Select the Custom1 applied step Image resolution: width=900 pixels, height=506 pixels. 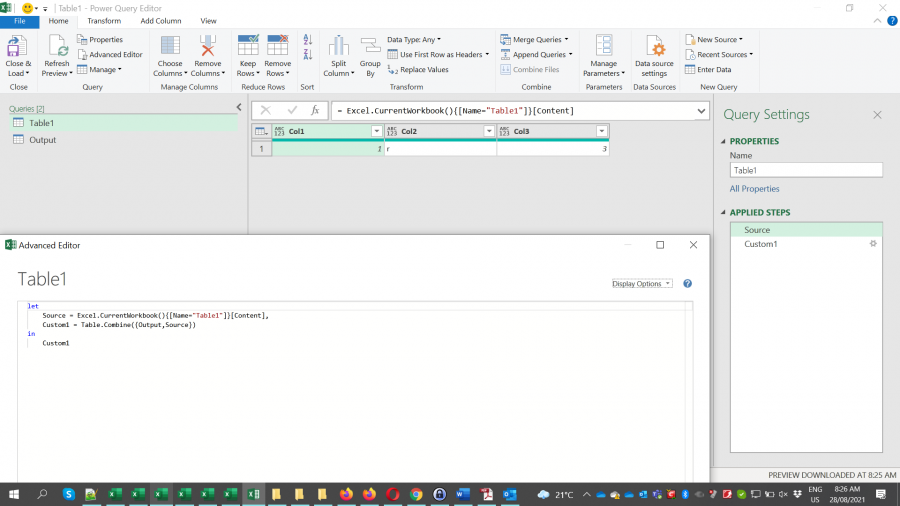(x=806, y=244)
